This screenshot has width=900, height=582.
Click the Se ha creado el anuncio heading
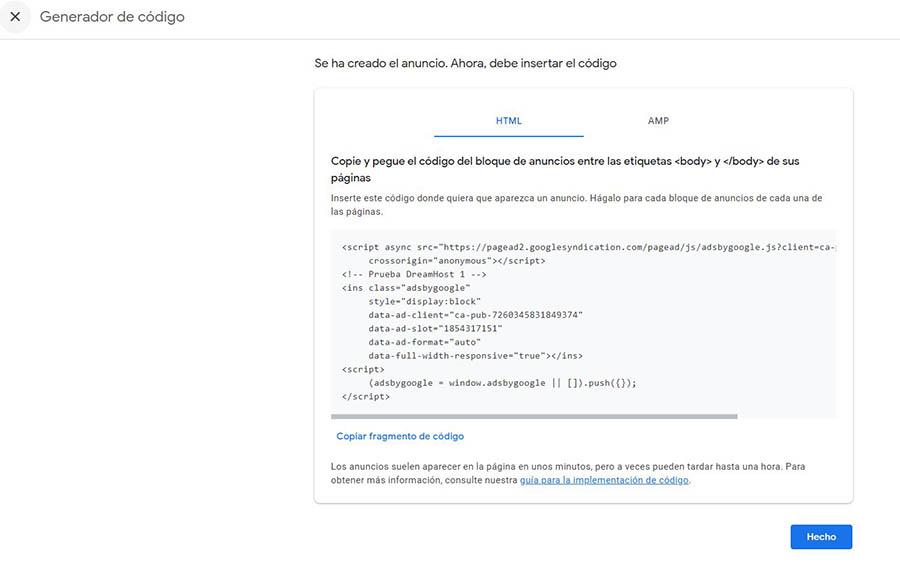pyautogui.click(x=465, y=63)
